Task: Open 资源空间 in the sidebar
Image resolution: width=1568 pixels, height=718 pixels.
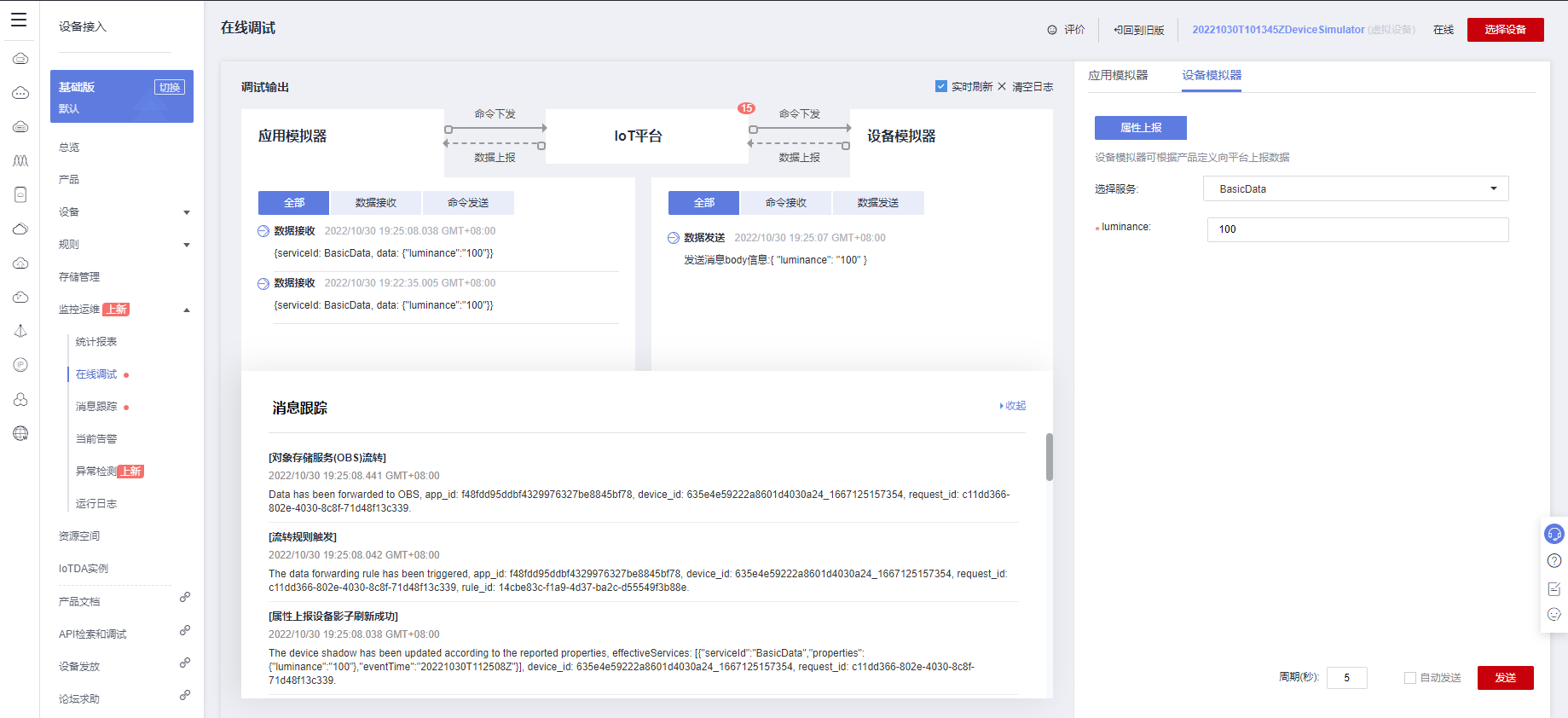Action: pyautogui.click(x=79, y=536)
